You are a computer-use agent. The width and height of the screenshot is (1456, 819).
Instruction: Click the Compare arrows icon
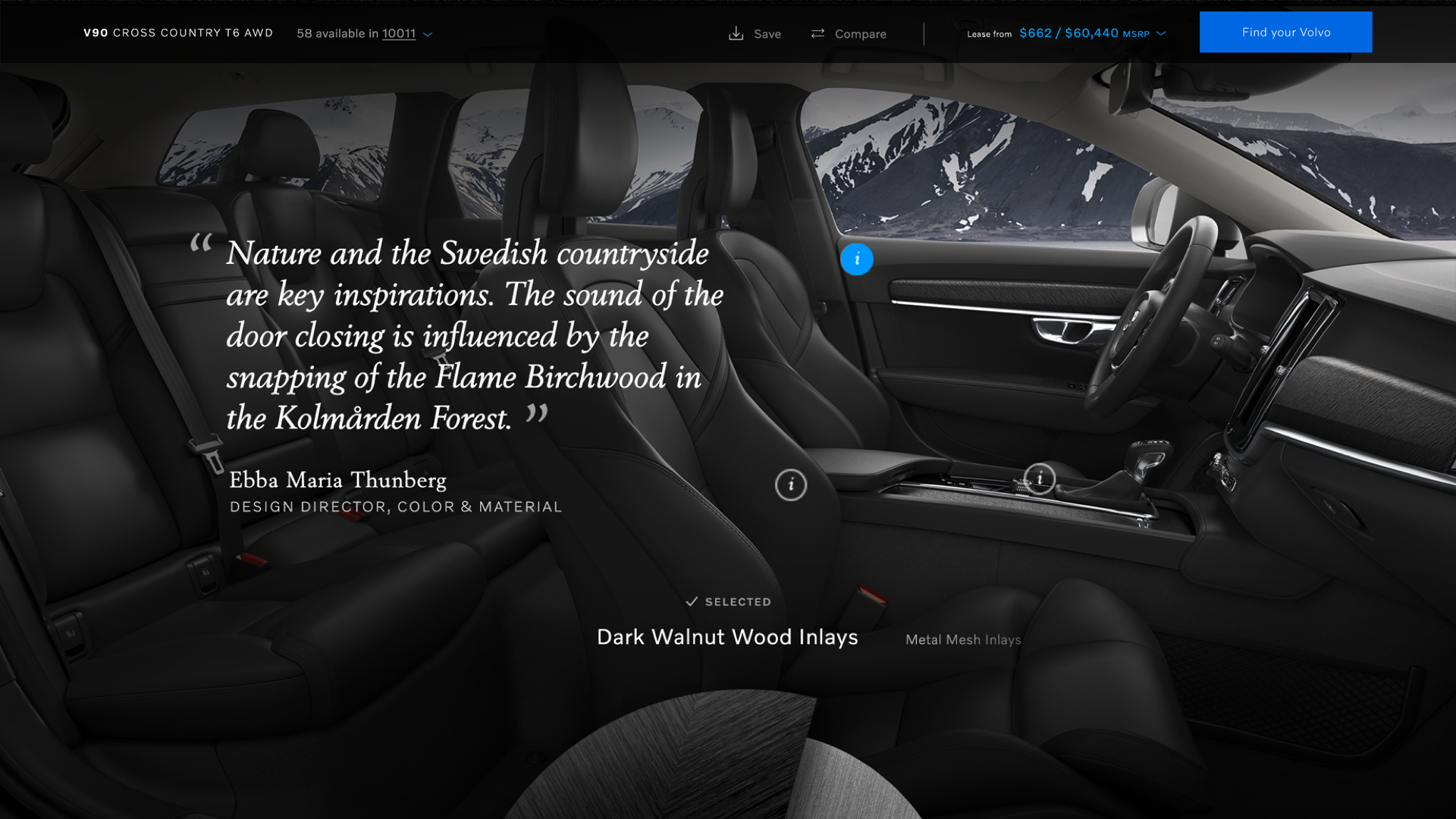tap(817, 33)
